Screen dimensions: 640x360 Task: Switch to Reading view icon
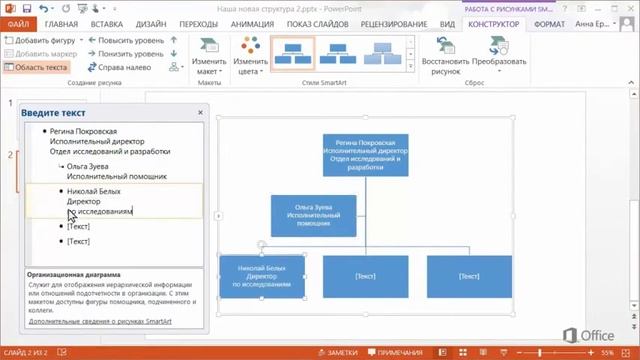click(x=483, y=353)
